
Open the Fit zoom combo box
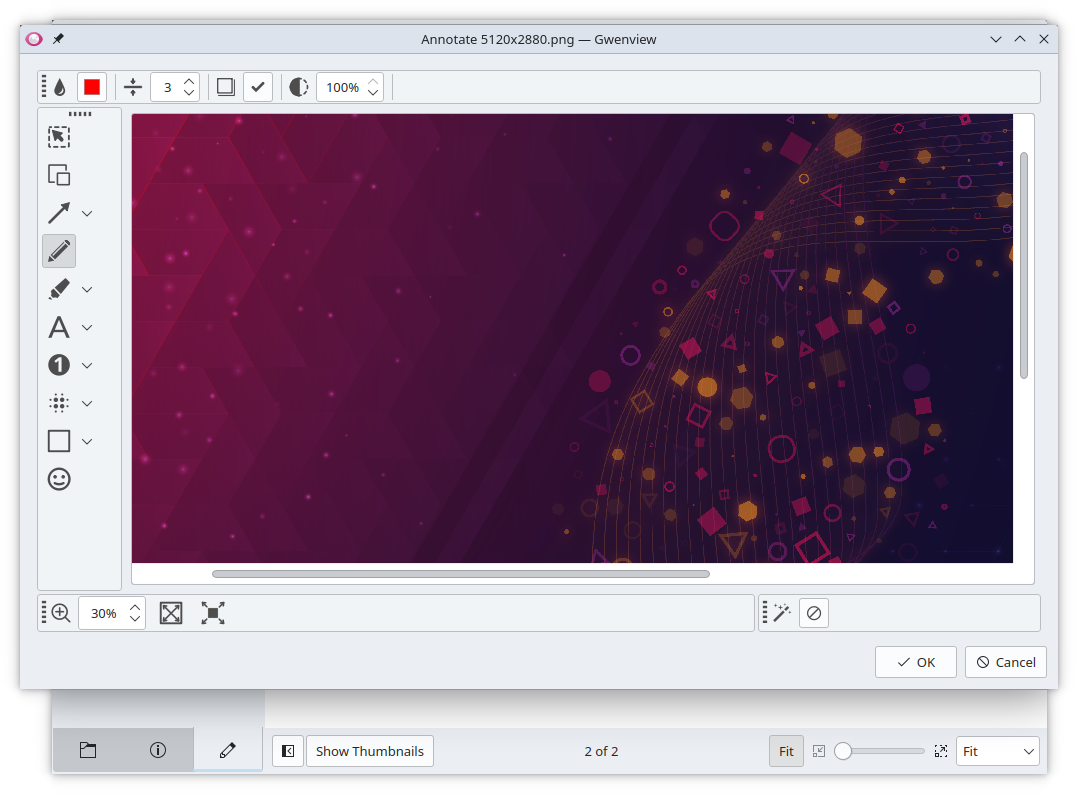click(x=997, y=751)
